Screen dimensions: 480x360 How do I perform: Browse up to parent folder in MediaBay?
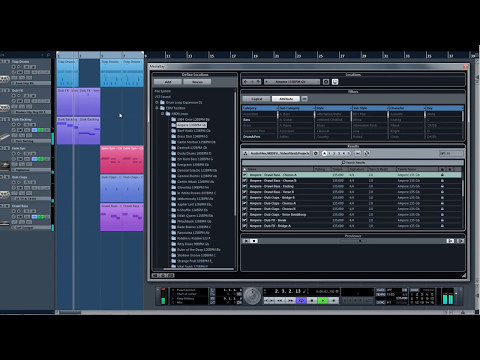click(x=258, y=82)
